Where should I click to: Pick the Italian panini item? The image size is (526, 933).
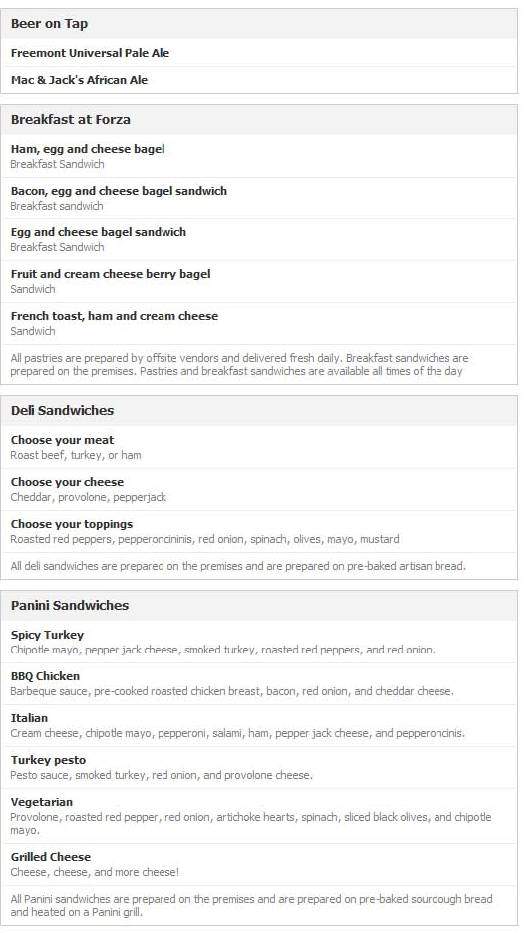click(259, 725)
